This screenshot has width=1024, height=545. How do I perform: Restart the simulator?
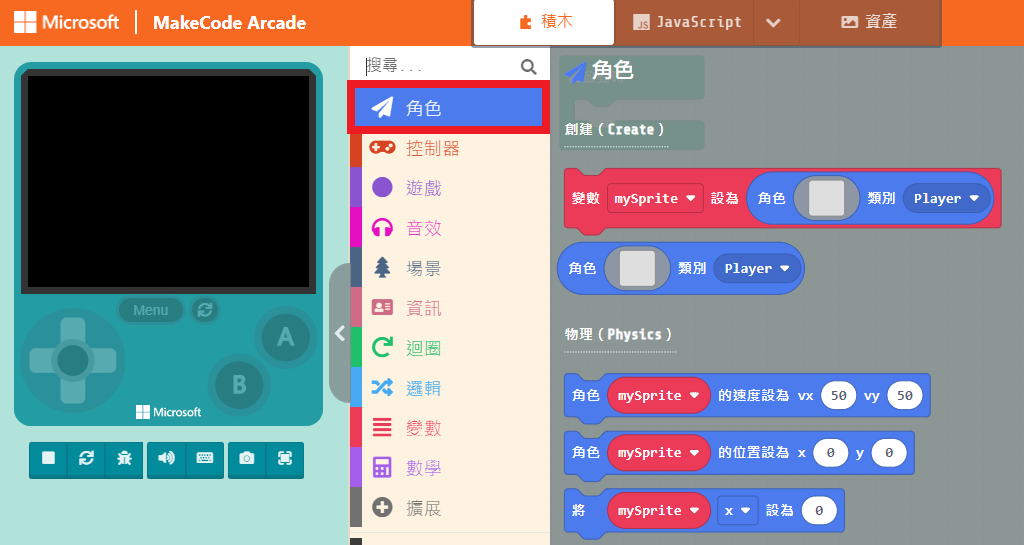[86, 459]
